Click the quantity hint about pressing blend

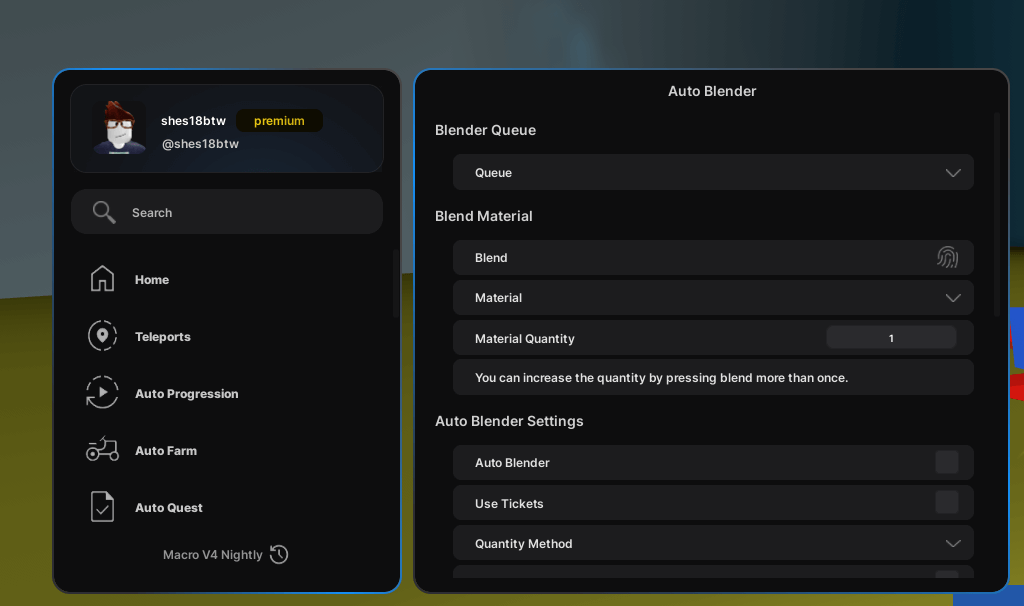point(661,377)
